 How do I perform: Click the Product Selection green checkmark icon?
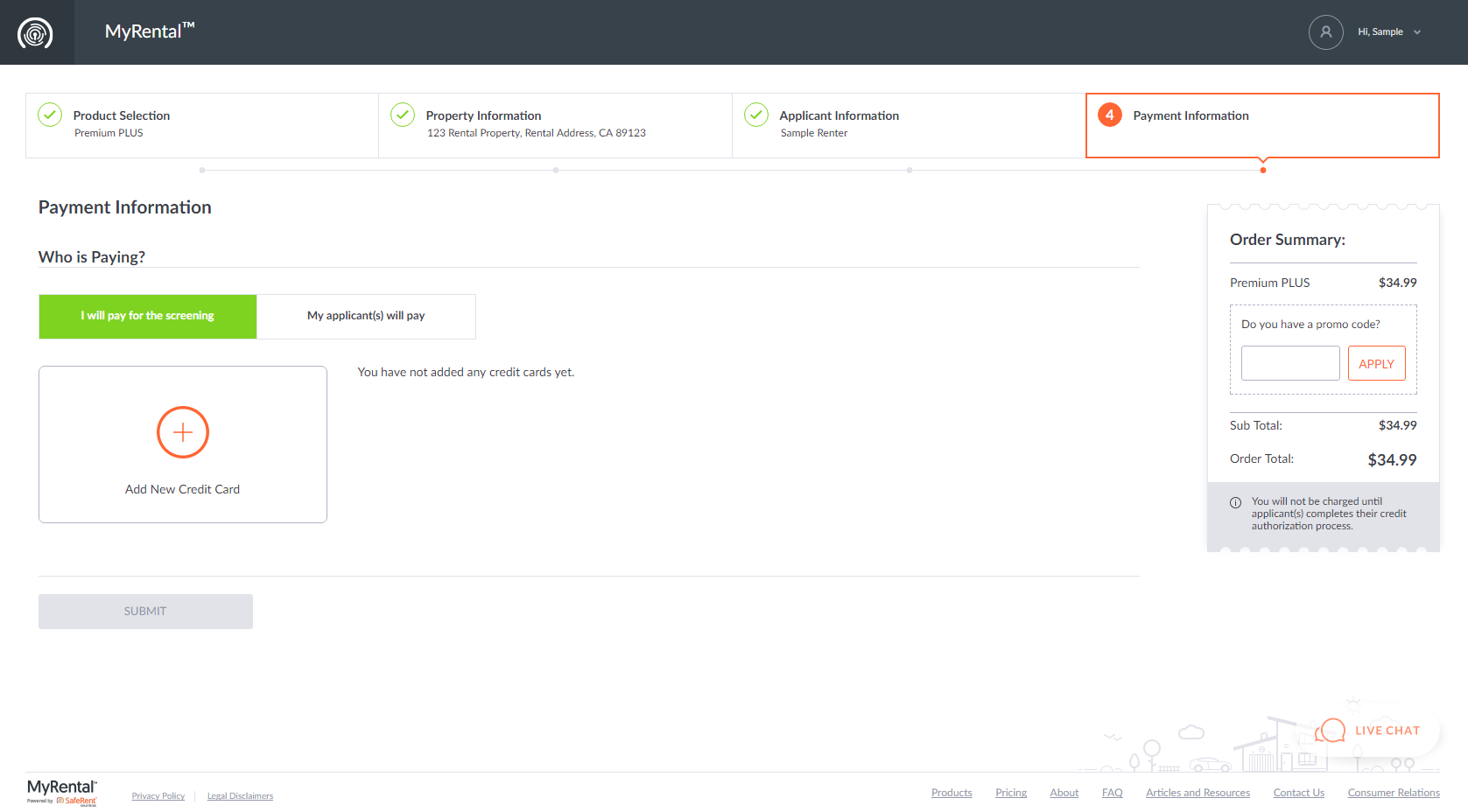click(50, 115)
